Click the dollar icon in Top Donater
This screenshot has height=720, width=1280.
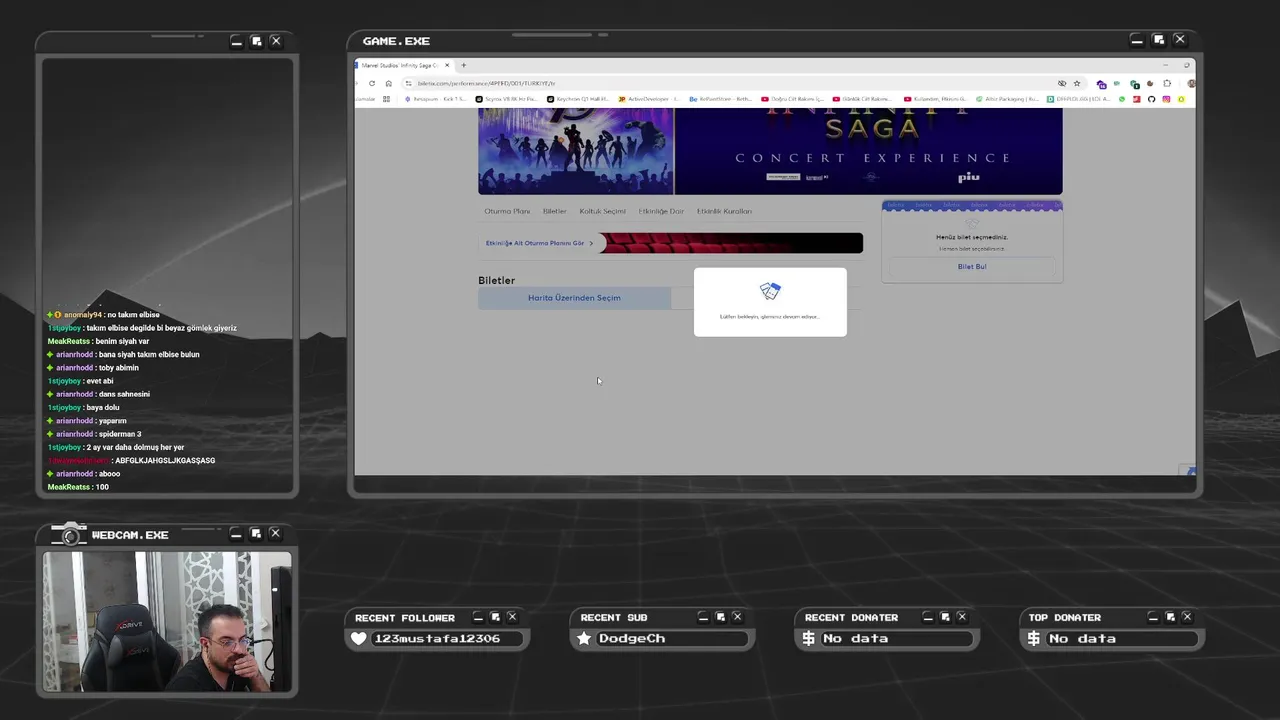coord(1034,638)
